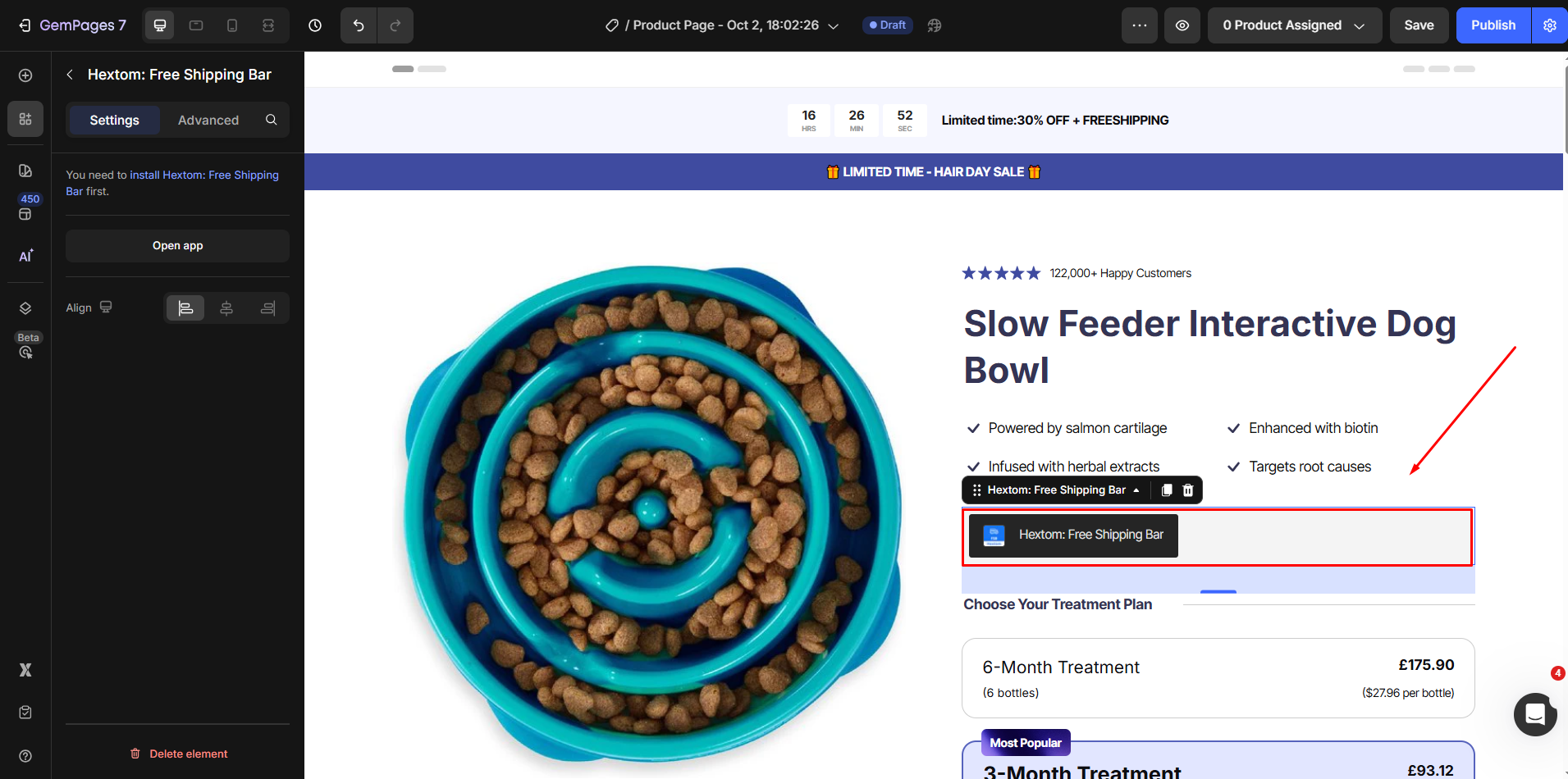Screen dimensions: 1568x779
Task: Click the countdown timer seconds box
Action: coord(905,120)
